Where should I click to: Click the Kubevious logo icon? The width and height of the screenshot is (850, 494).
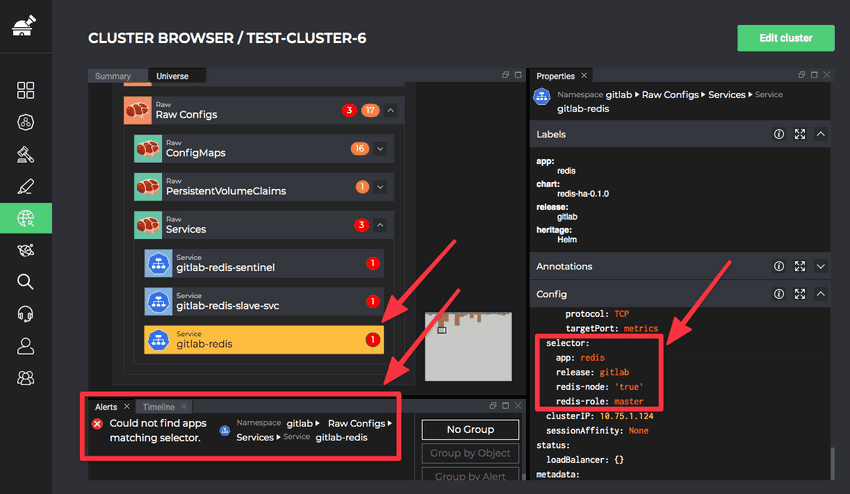tap(24, 25)
